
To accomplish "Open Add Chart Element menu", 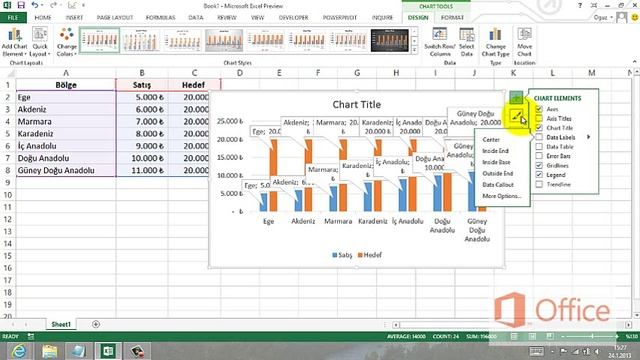I will pyautogui.click(x=14, y=42).
